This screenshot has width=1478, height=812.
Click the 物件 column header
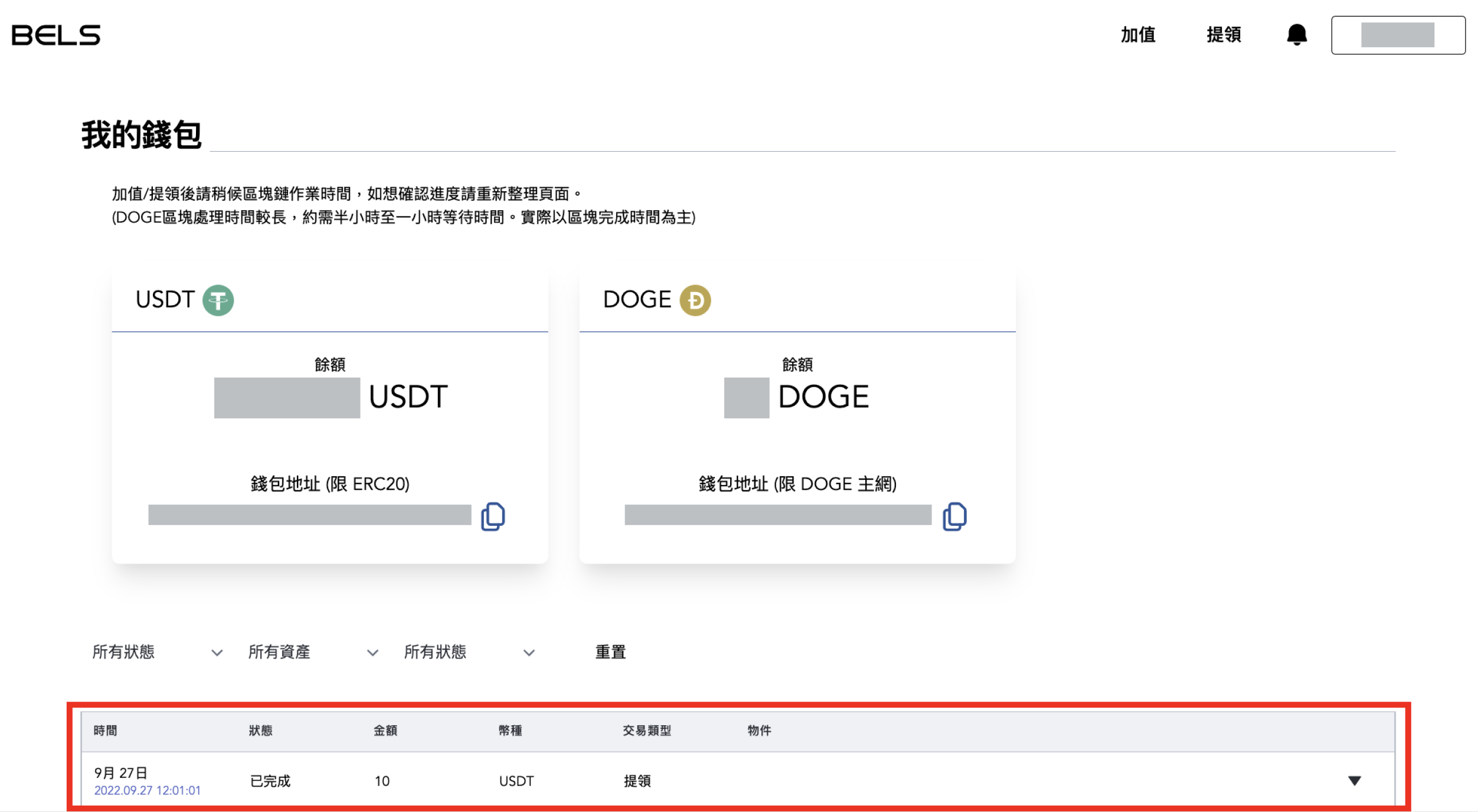[759, 731]
